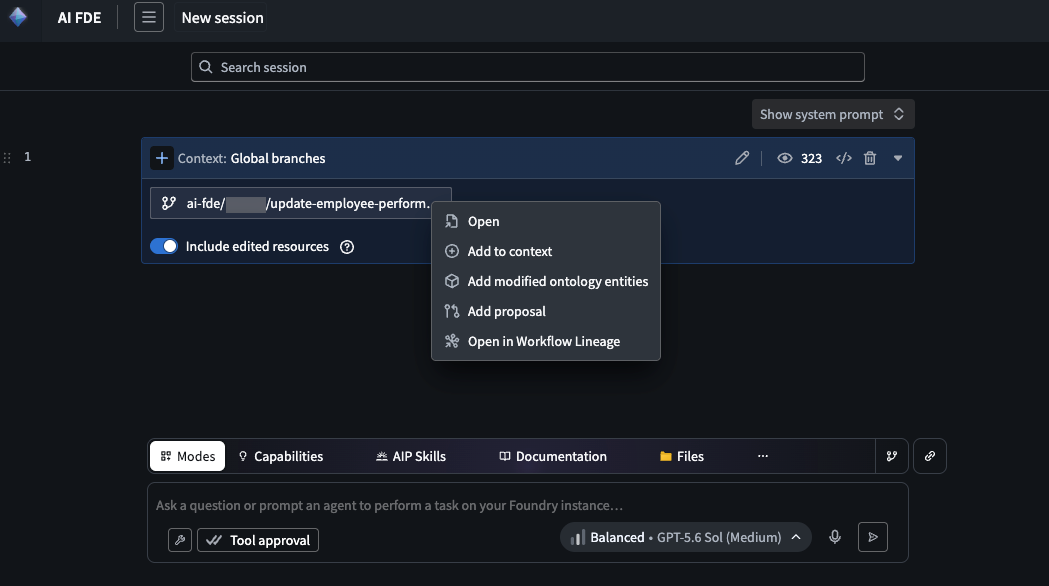Image resolution: width=1049 pixels, height=586 pixels.
Task: Toggle Include edited resources switch
Action: 164,246
